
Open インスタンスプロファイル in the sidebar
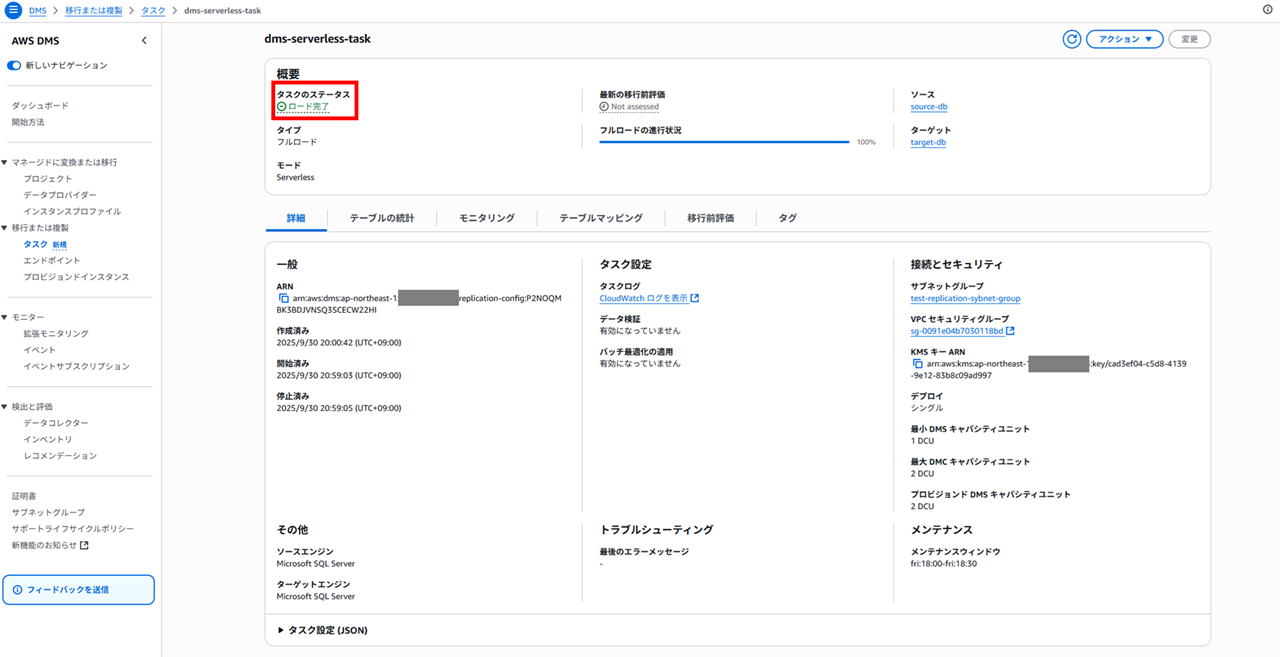(x=72, y=211)
